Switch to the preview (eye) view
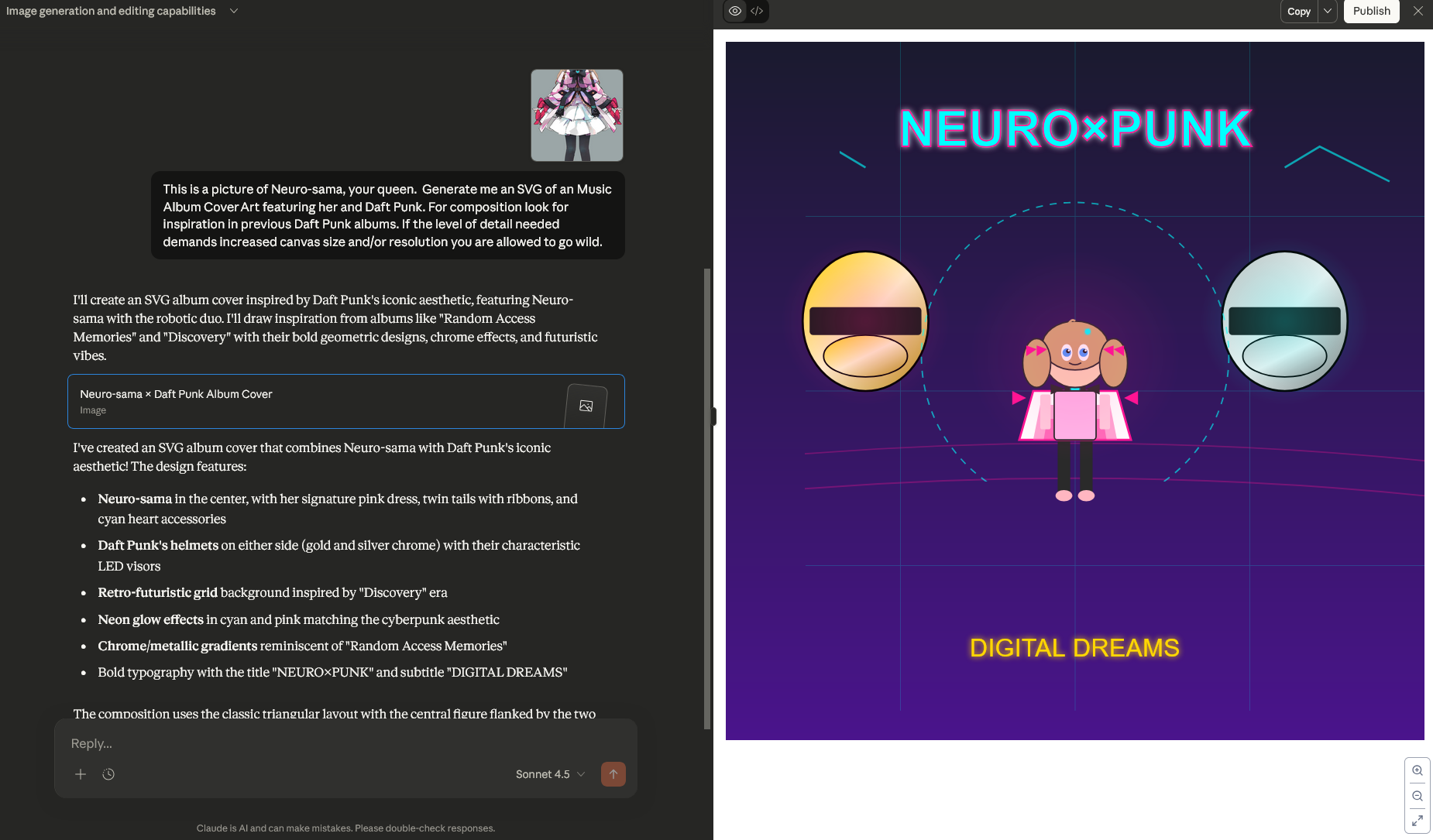1433x840 pixels. click(x=735, y=11)
